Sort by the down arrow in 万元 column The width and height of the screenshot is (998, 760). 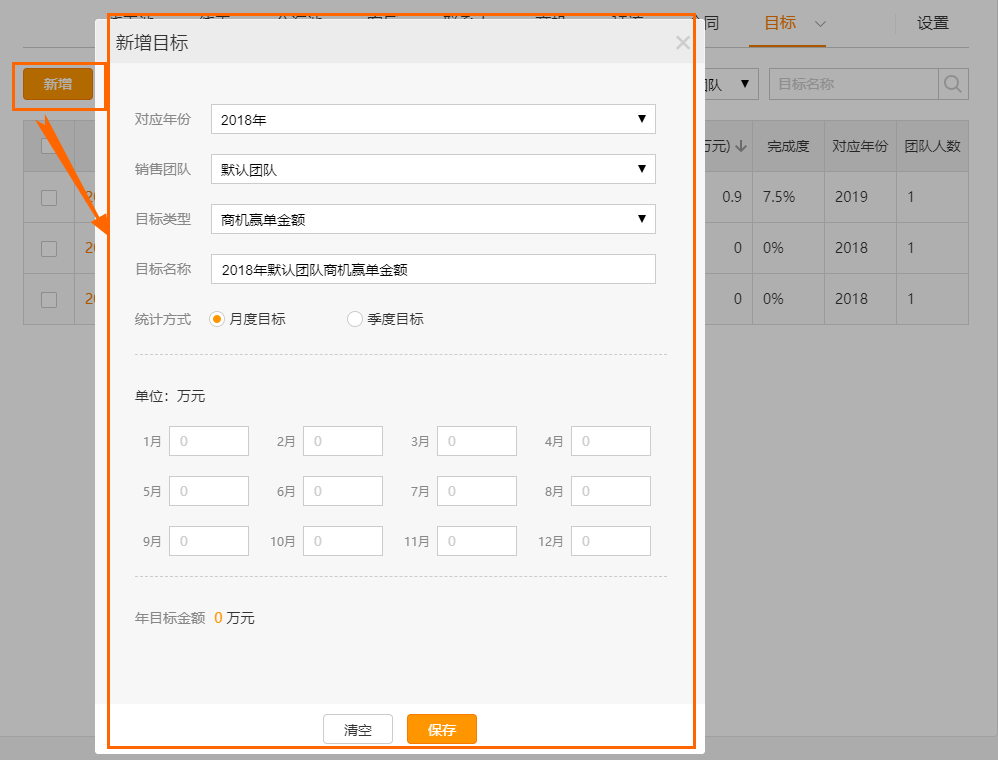pos(741,146)
